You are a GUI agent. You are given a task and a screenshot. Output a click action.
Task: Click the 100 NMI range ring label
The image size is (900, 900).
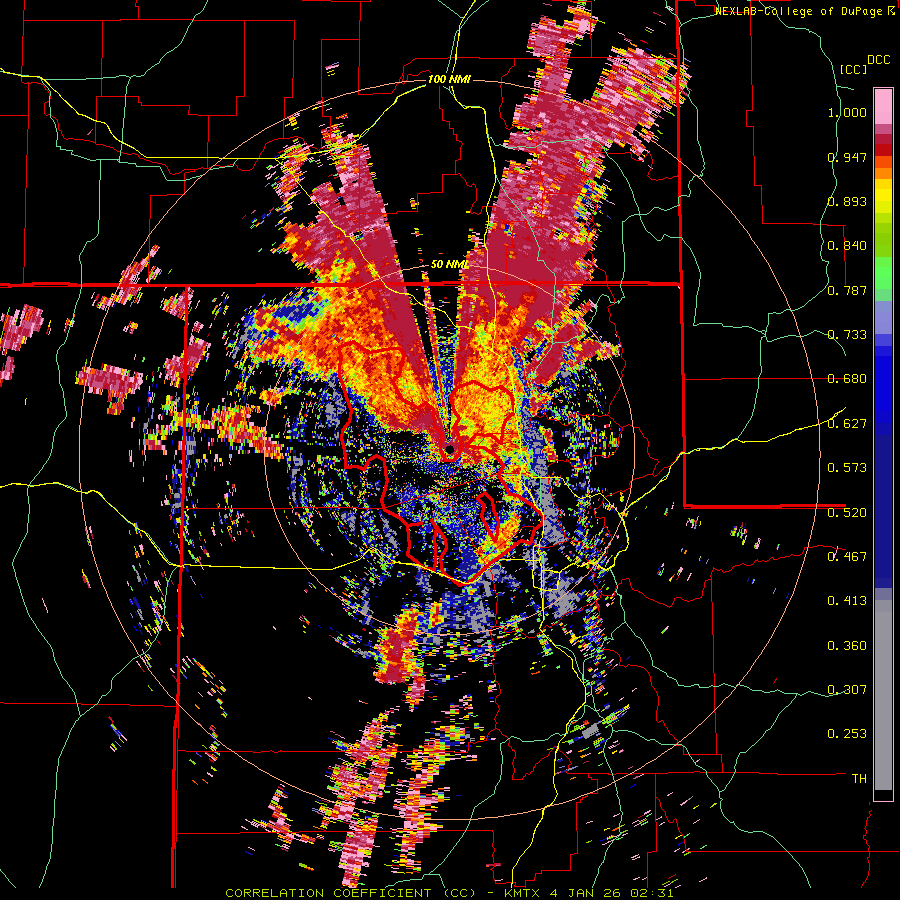pyautogui.click(x=449, y=79)
